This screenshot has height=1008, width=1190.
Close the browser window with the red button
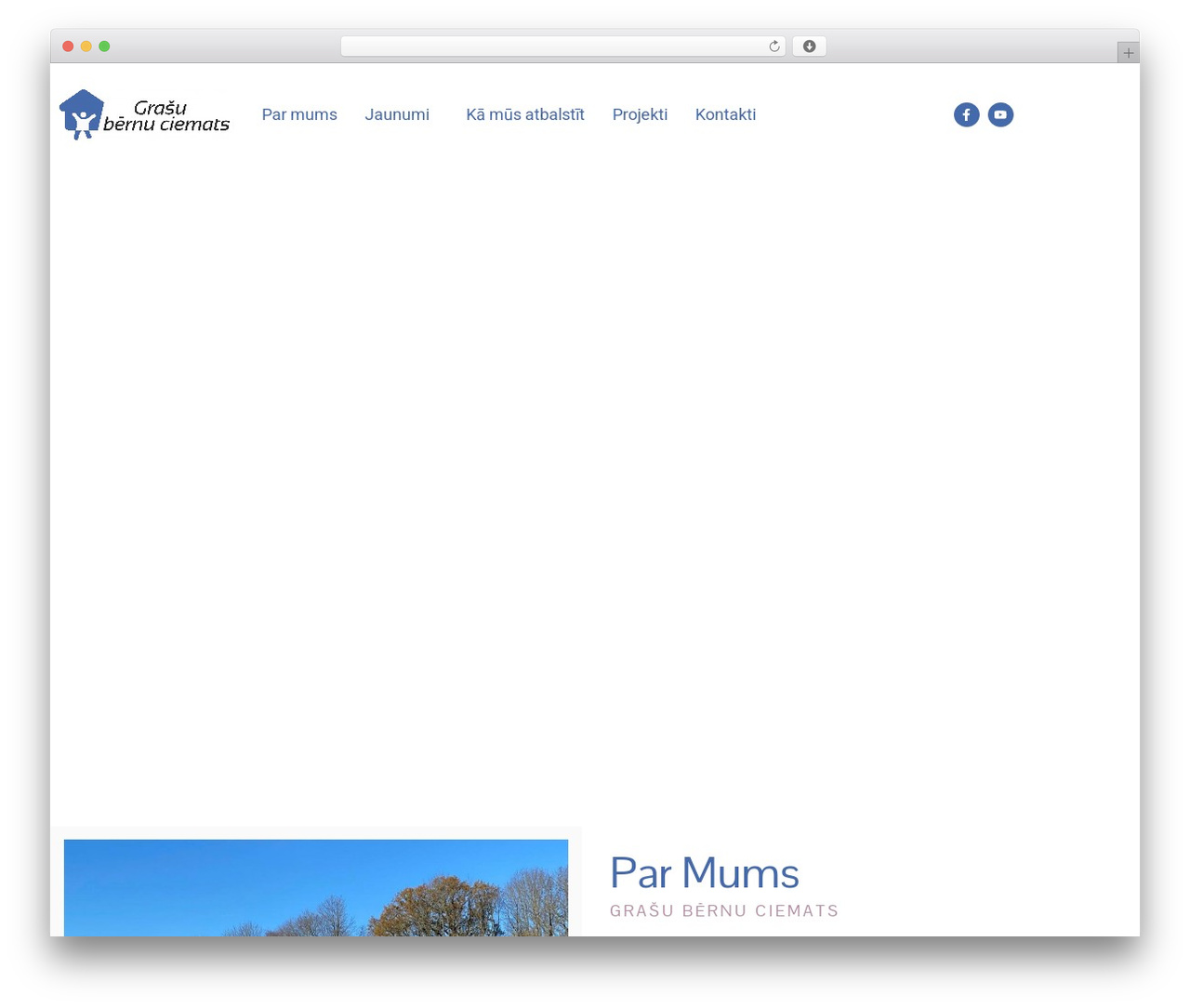tap(68, 46)
